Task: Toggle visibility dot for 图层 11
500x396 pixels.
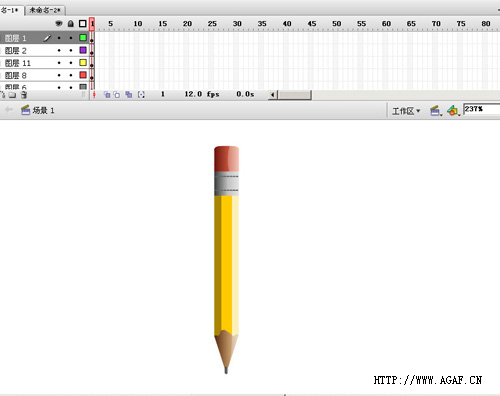Action: coord(59,63)
